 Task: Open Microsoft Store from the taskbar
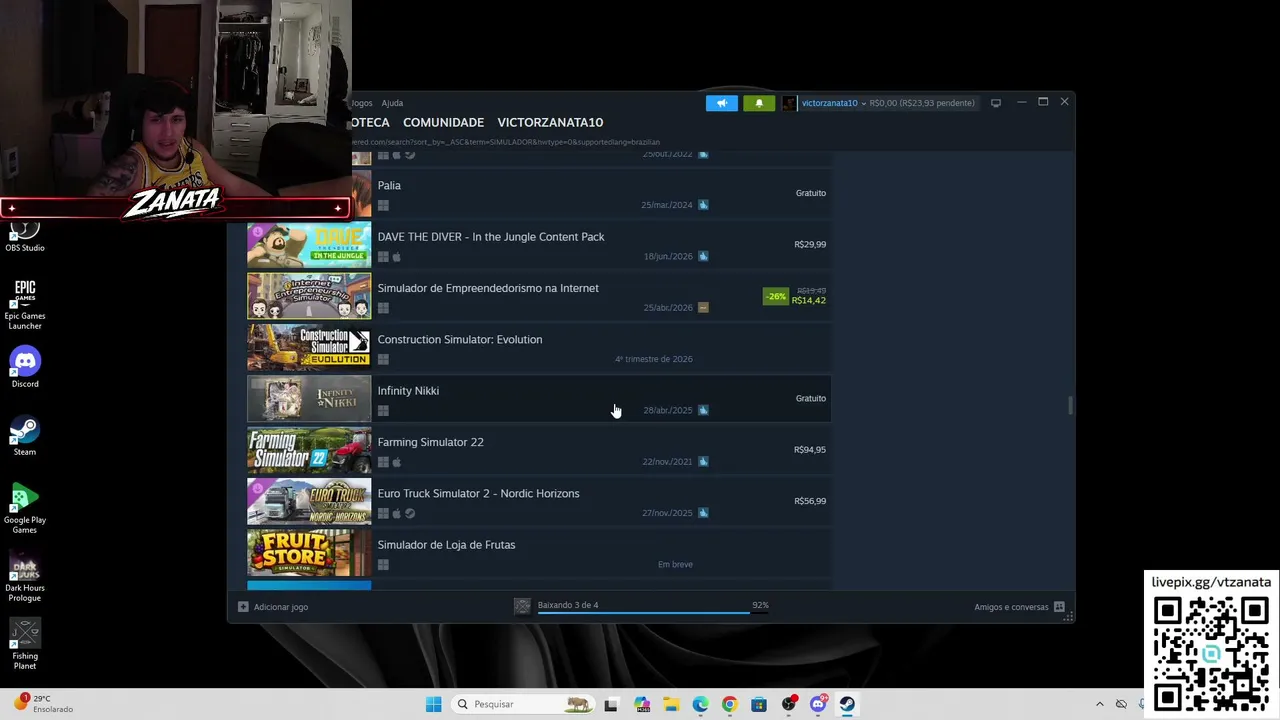coord(759,704)
